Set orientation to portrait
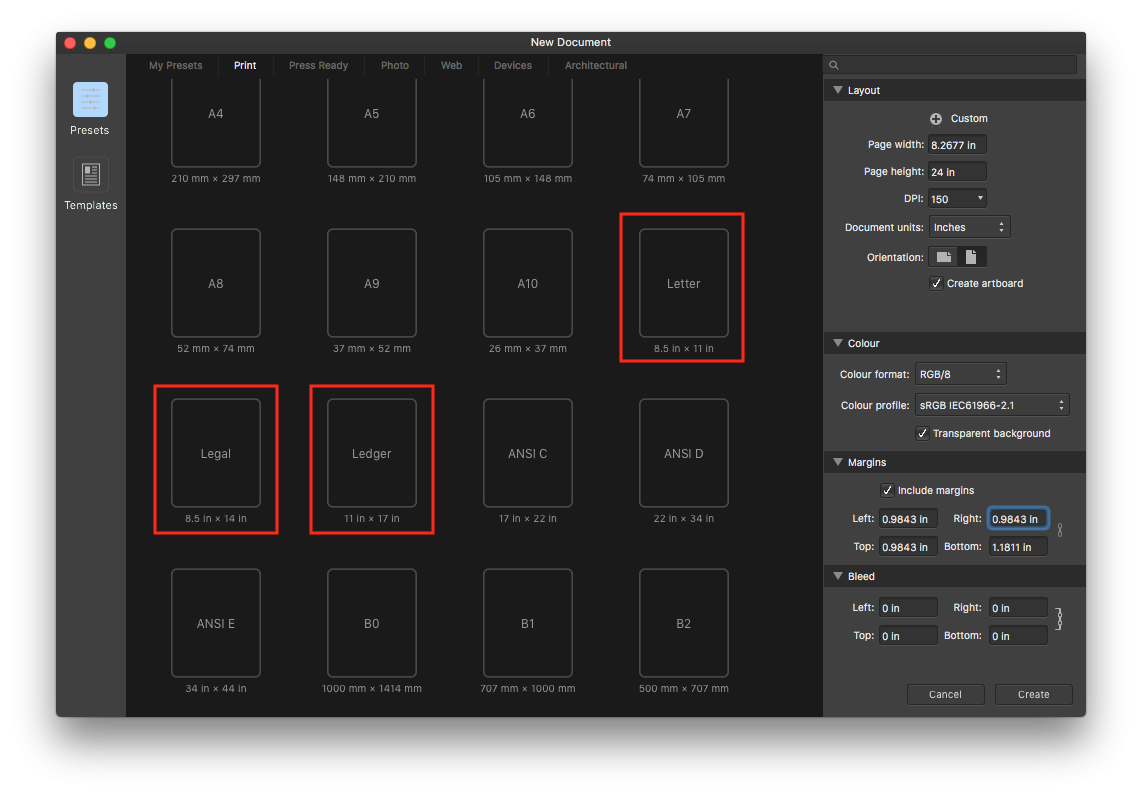Screen dimensions: 1142x797 971,257
